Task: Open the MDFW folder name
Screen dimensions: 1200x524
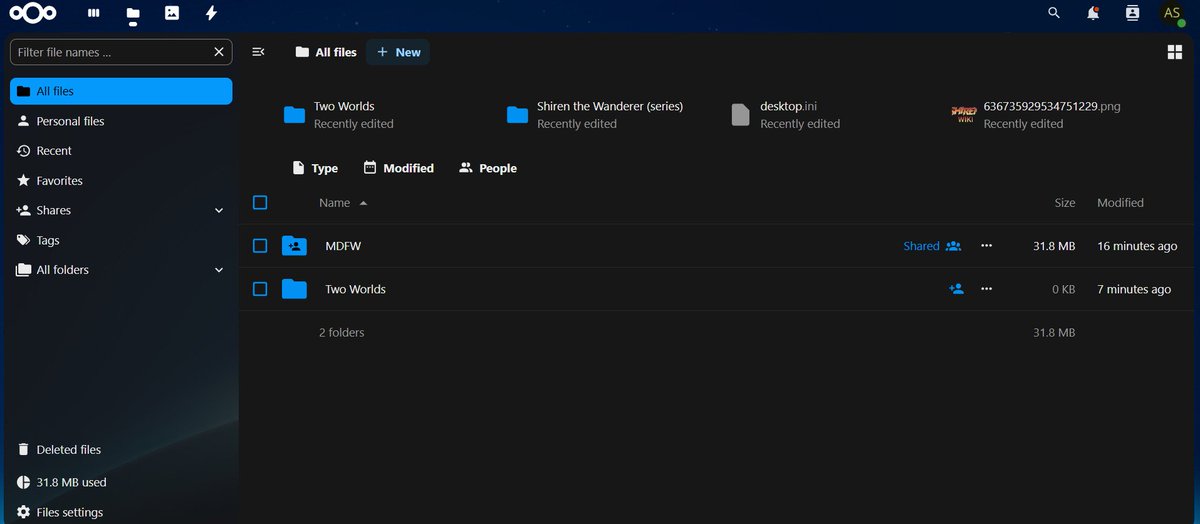Action: coord(343,246)
